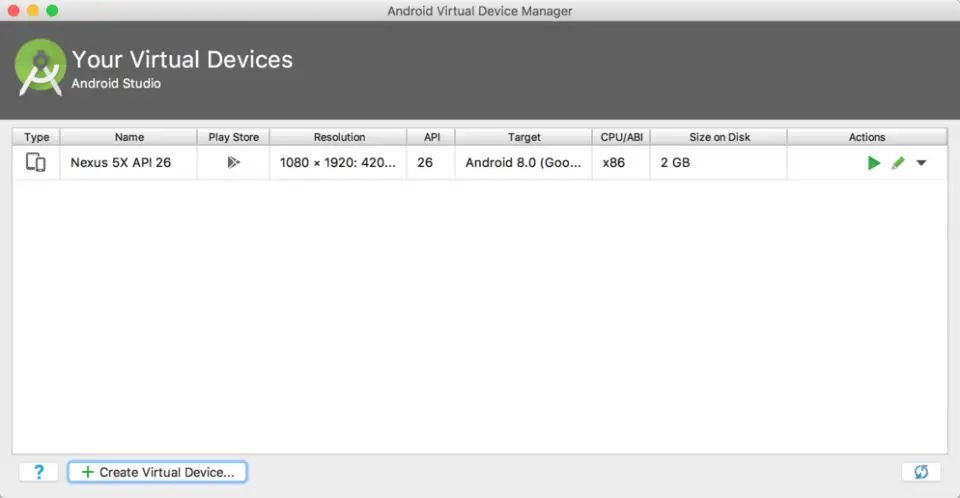Click the Android Studio logo
960x498 pixels.
40,67
